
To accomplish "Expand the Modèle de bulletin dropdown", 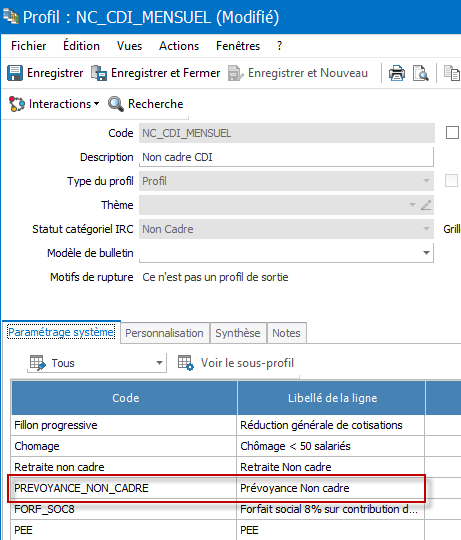I will (x=426, y=253).
